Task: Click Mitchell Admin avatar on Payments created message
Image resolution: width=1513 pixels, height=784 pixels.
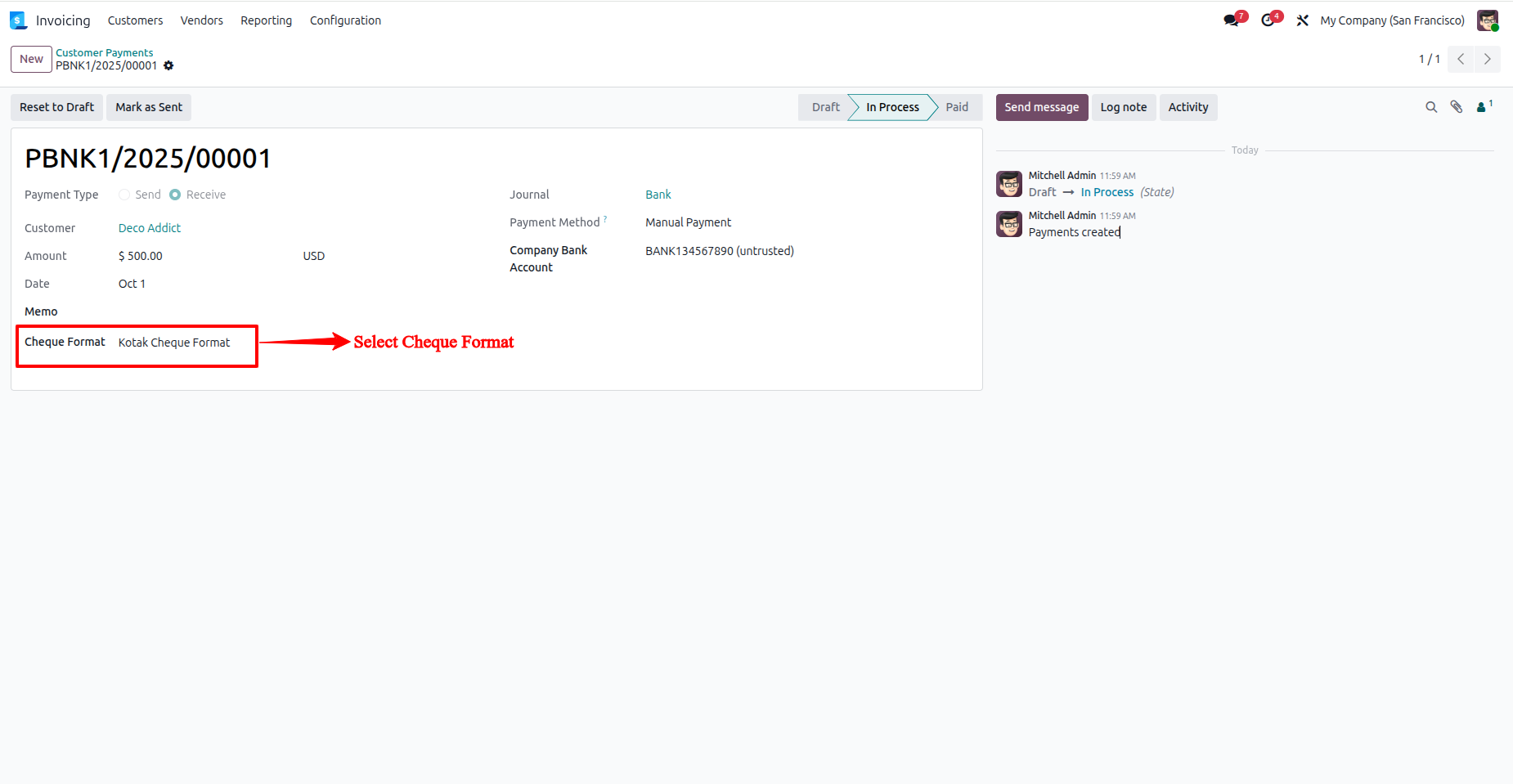Action: click(1009, 224)
